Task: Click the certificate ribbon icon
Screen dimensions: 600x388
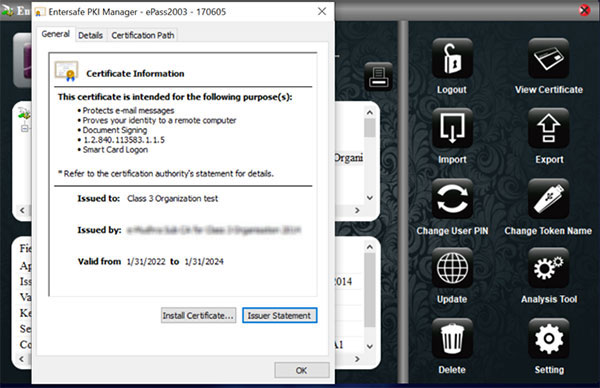Action: [67, 71]
